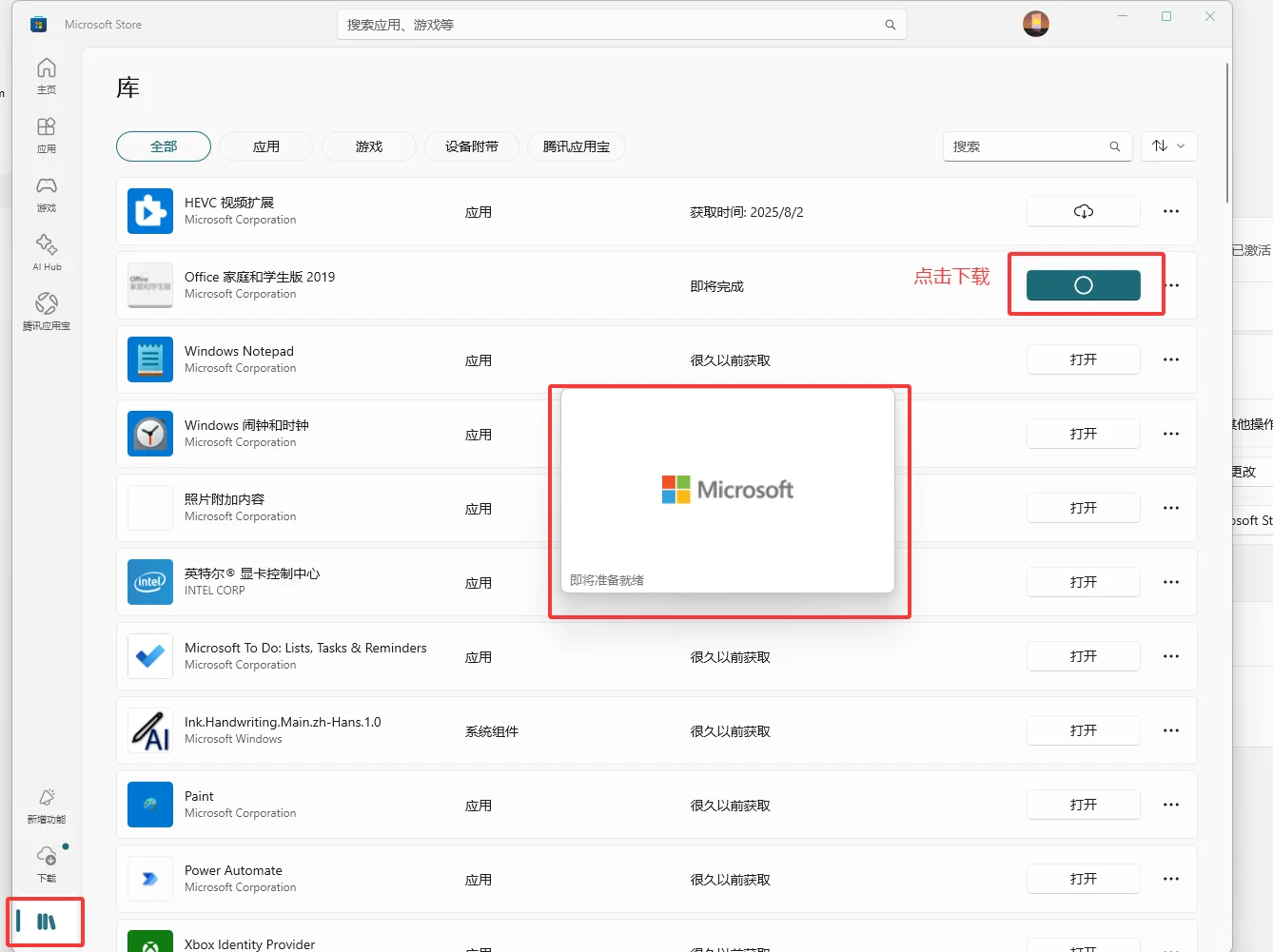
Task: Select the 游戏 filter tab
Action: click(x=369, y=146)
